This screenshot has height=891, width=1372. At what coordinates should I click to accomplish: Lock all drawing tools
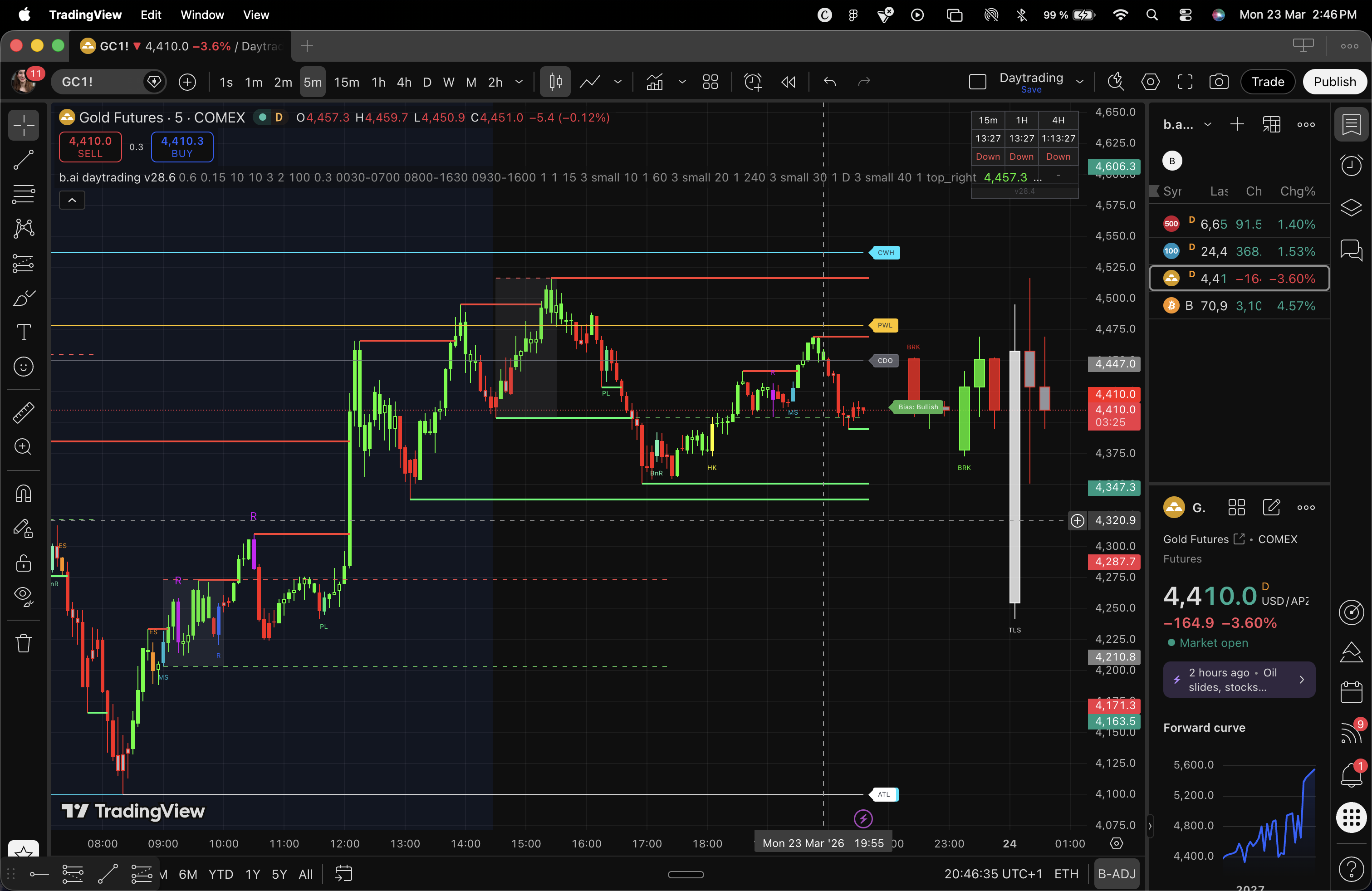point(24,563)
